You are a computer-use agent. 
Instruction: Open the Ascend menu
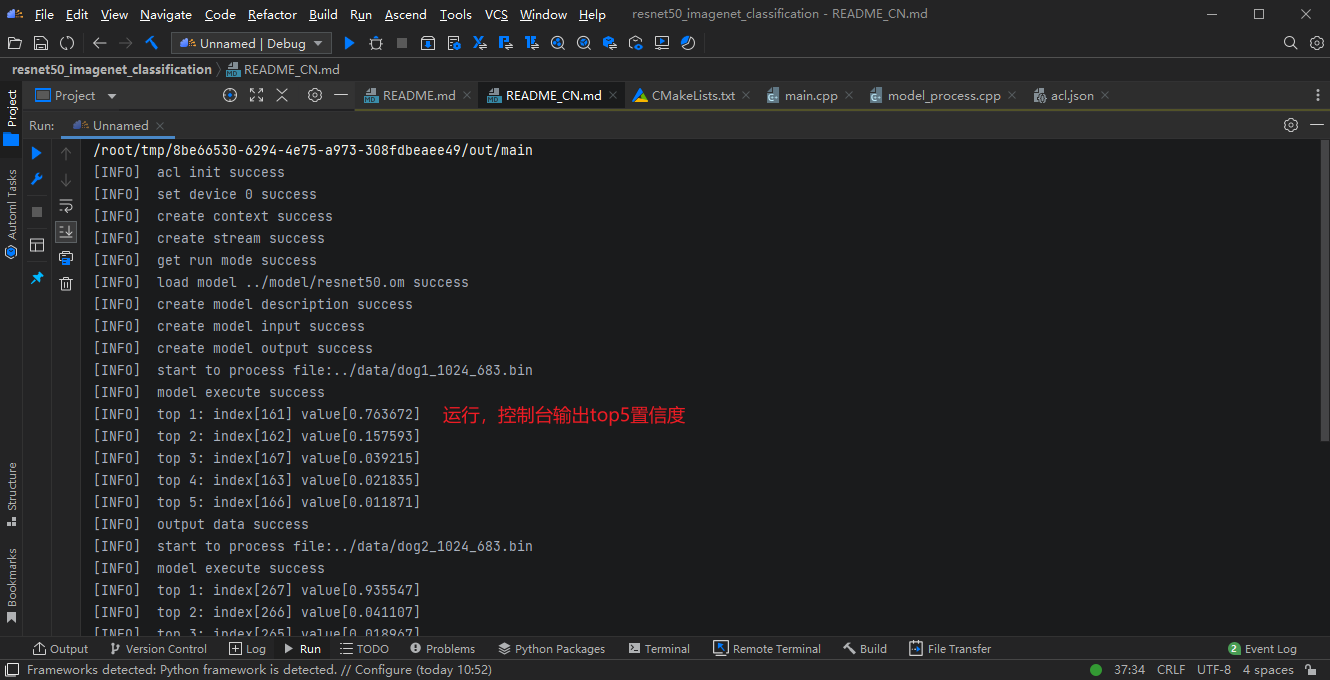pyautogui.click(x=405, y=14)
